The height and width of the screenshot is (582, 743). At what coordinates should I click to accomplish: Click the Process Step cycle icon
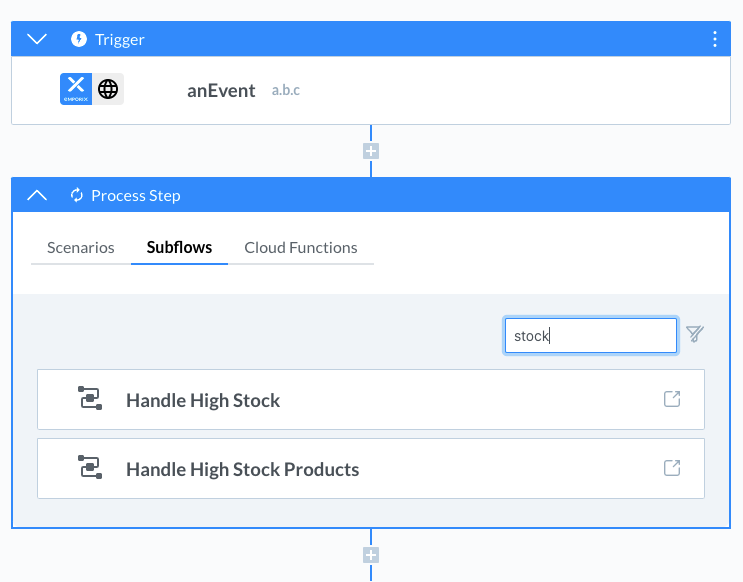pos(76,195)
